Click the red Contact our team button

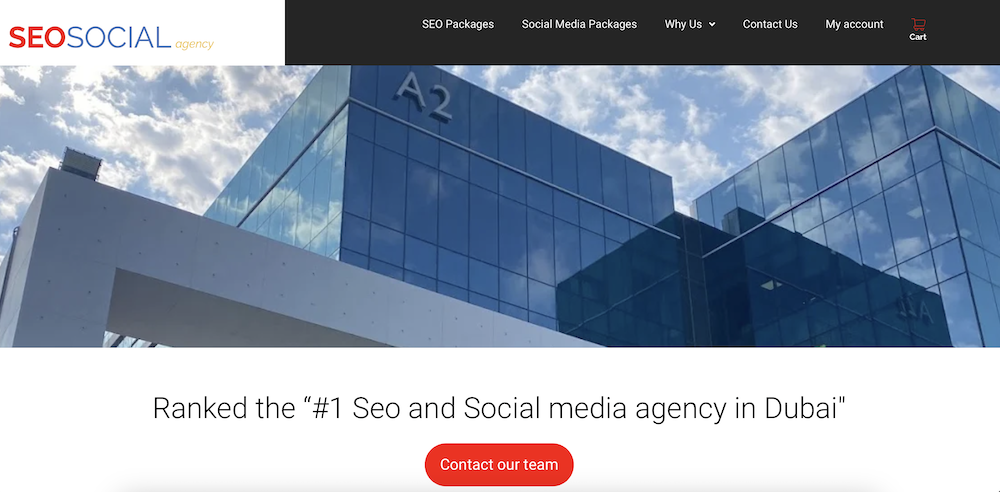click(x=499, y=465)
